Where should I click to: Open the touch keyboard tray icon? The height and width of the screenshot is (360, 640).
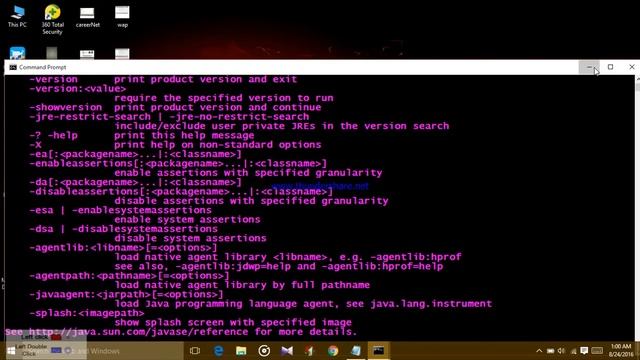click(x=597, y=351)
